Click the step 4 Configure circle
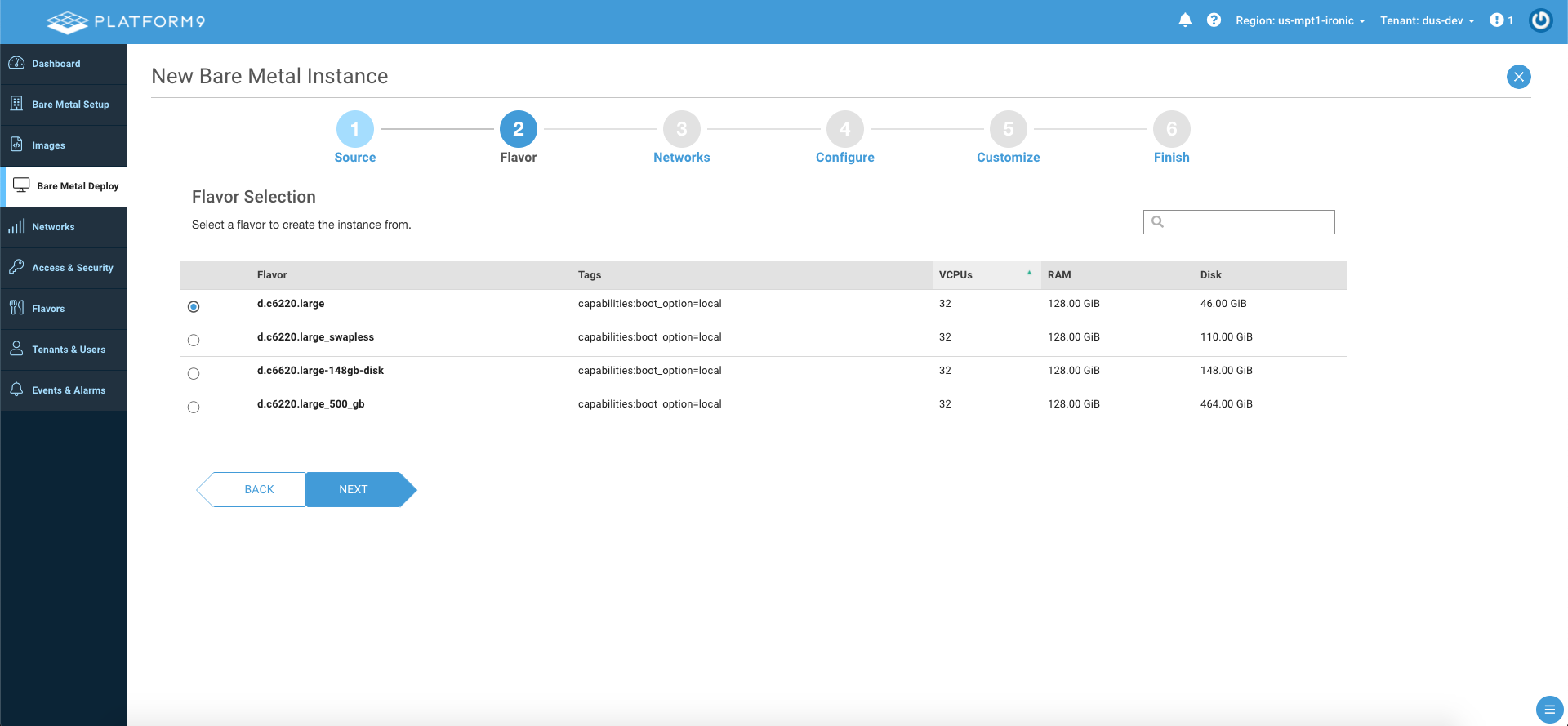 coord(845,129)
